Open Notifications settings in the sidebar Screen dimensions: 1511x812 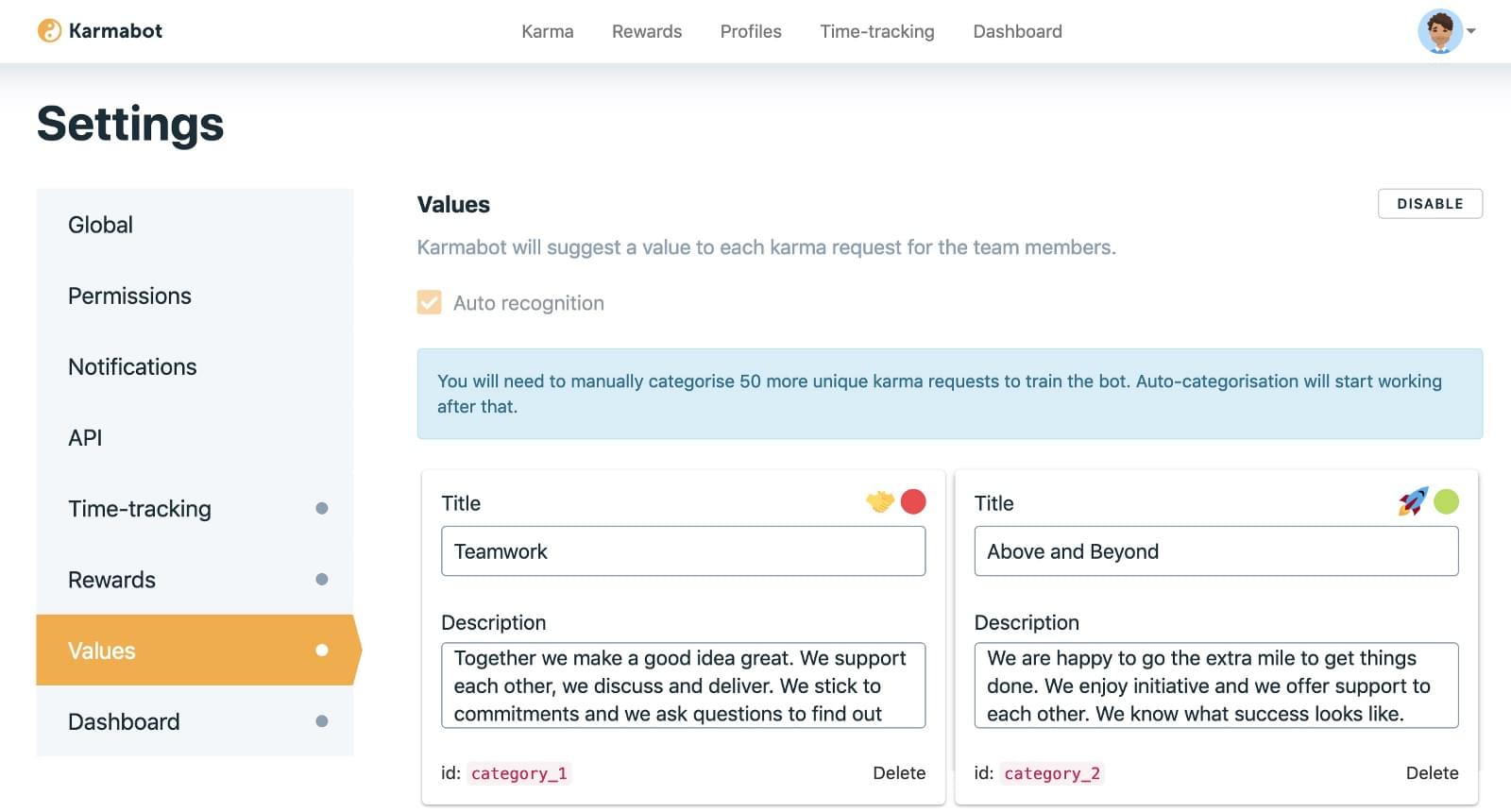click(x=132, y=367)
